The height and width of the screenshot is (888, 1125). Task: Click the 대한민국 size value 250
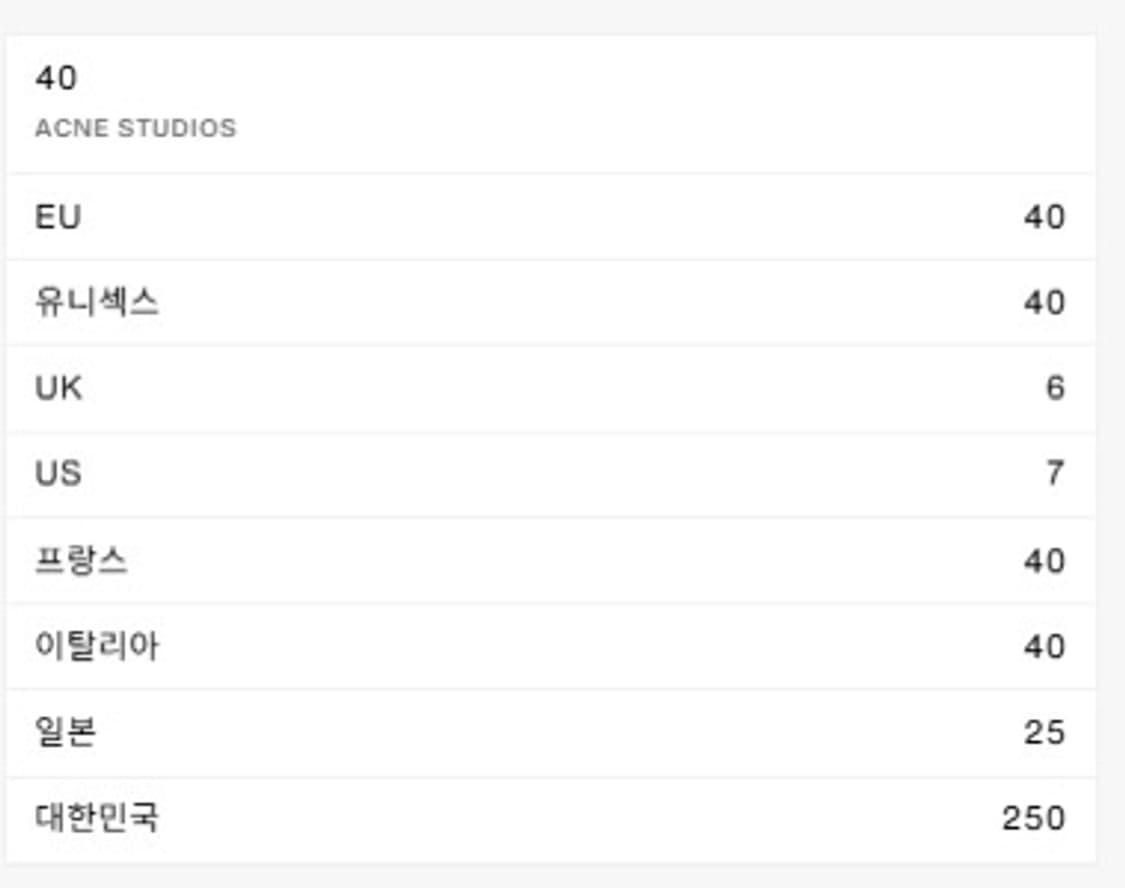1033,819
